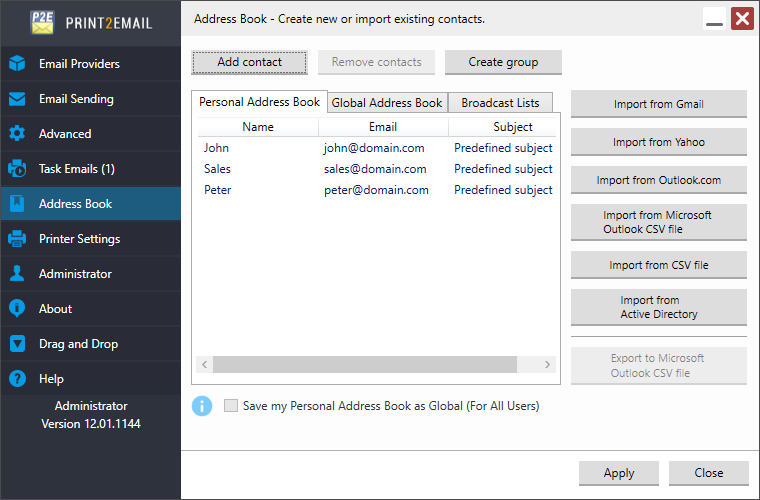
Task: Click Import from Gmail button
Action: coord(659,104)
